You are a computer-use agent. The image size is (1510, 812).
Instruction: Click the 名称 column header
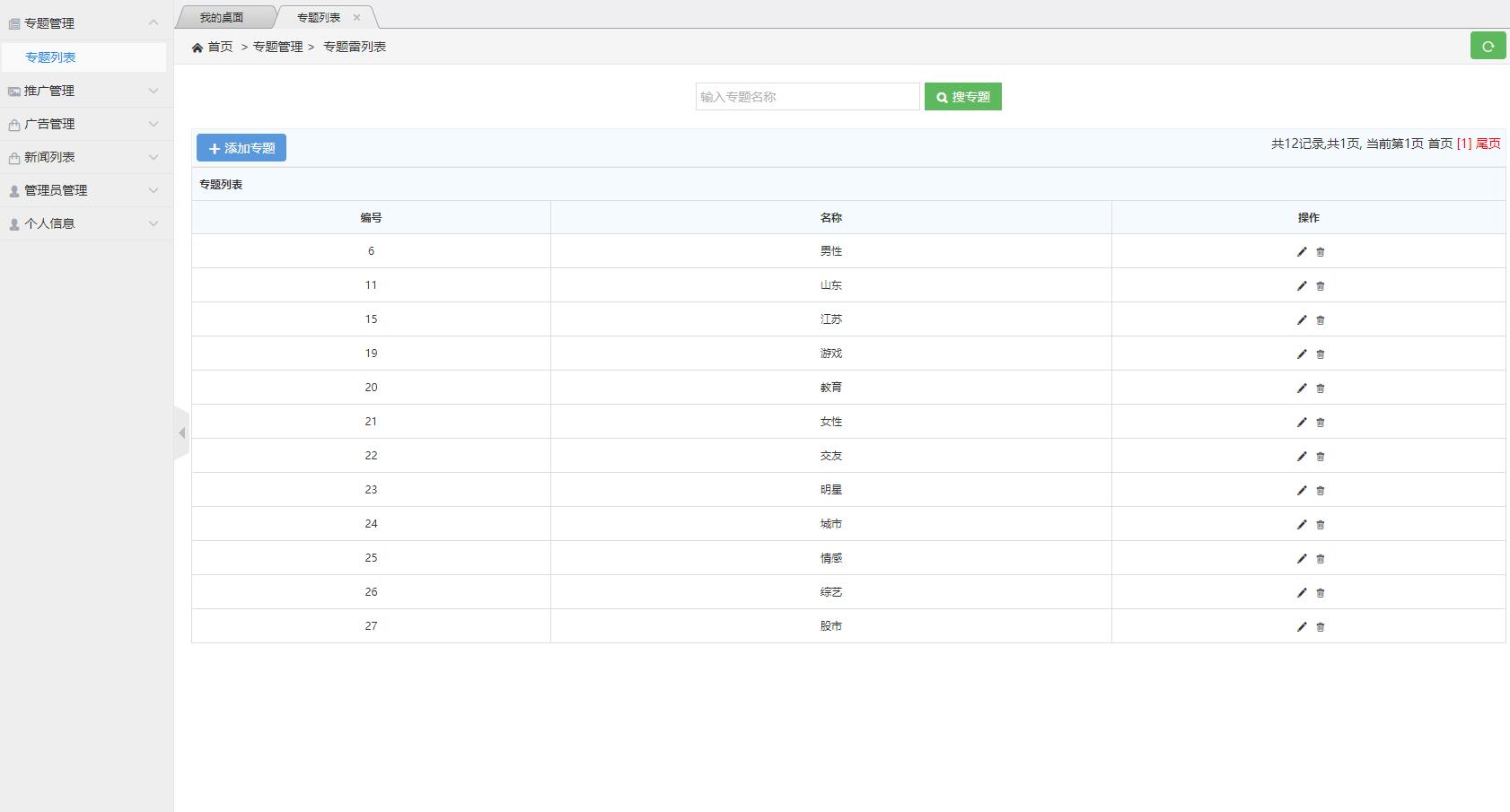click(831, 218)
